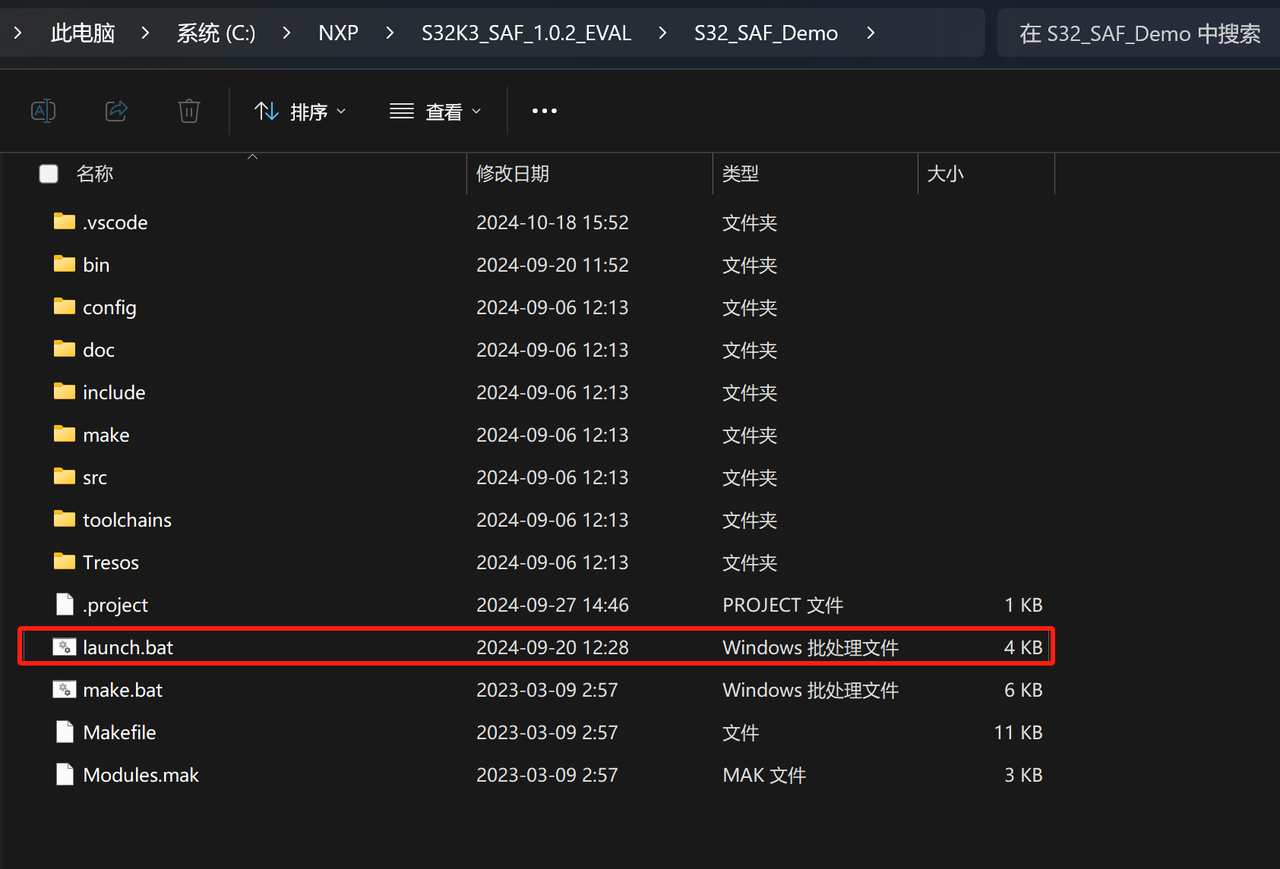Click the toolchains folder name
This screenshot has width=1280, height=869.
point(127,520)
